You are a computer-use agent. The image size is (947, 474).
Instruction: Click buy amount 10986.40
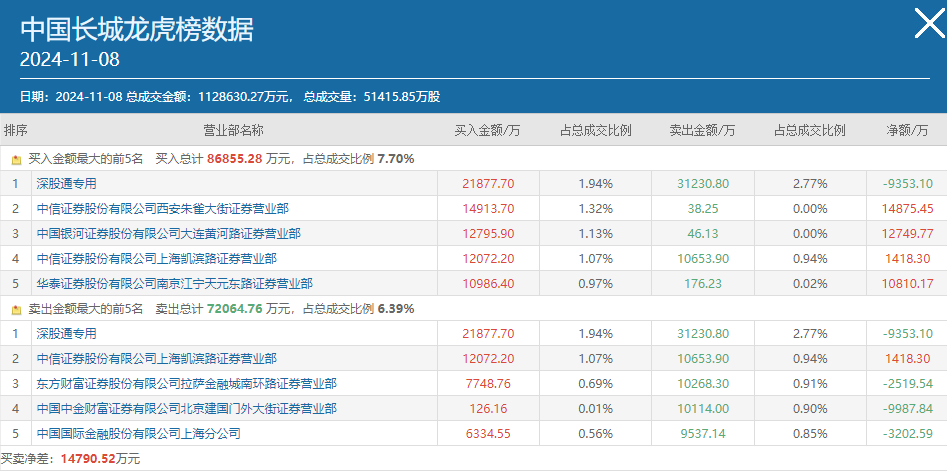point(489,284)
